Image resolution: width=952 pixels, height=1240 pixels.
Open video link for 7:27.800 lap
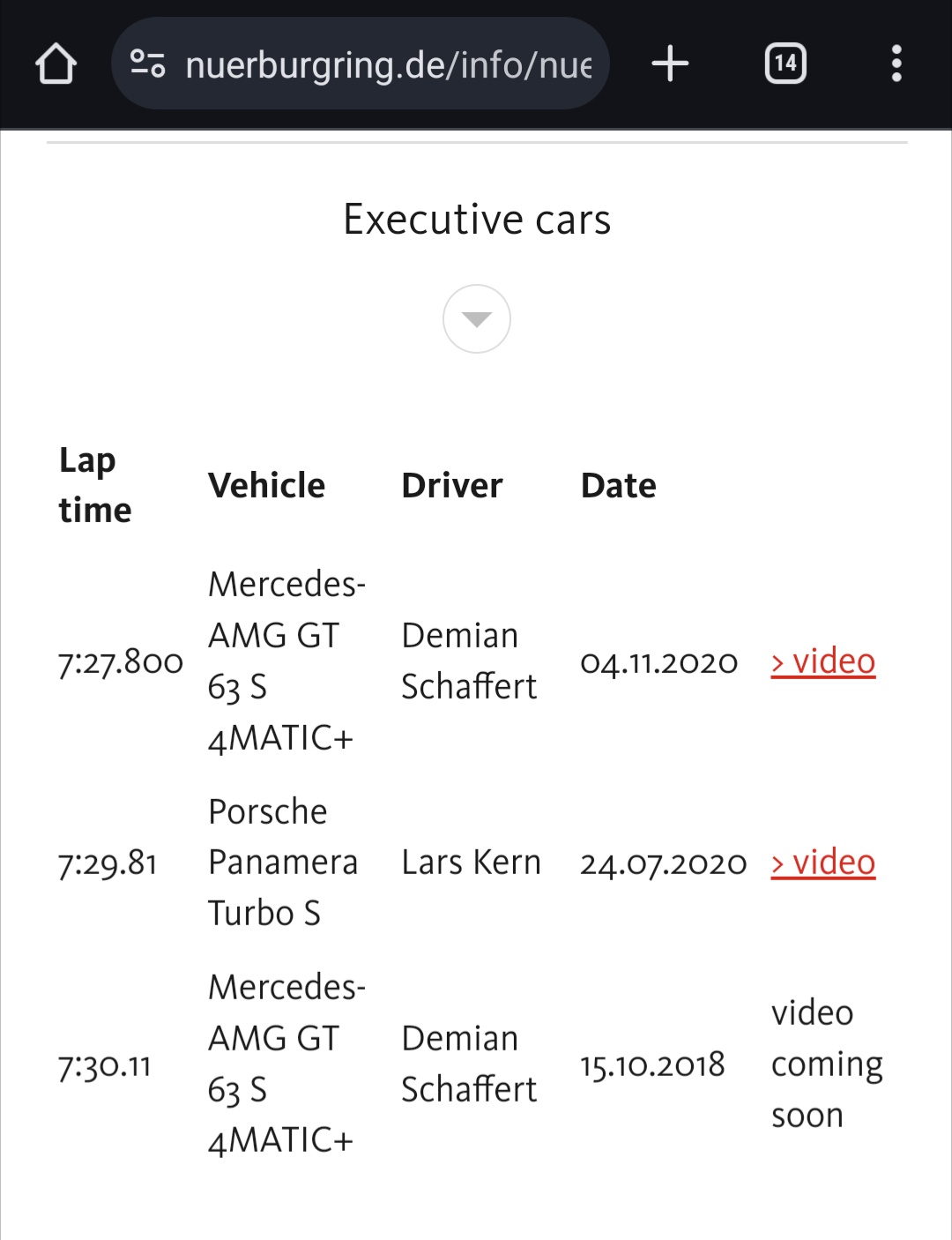(x=823, y=661)
